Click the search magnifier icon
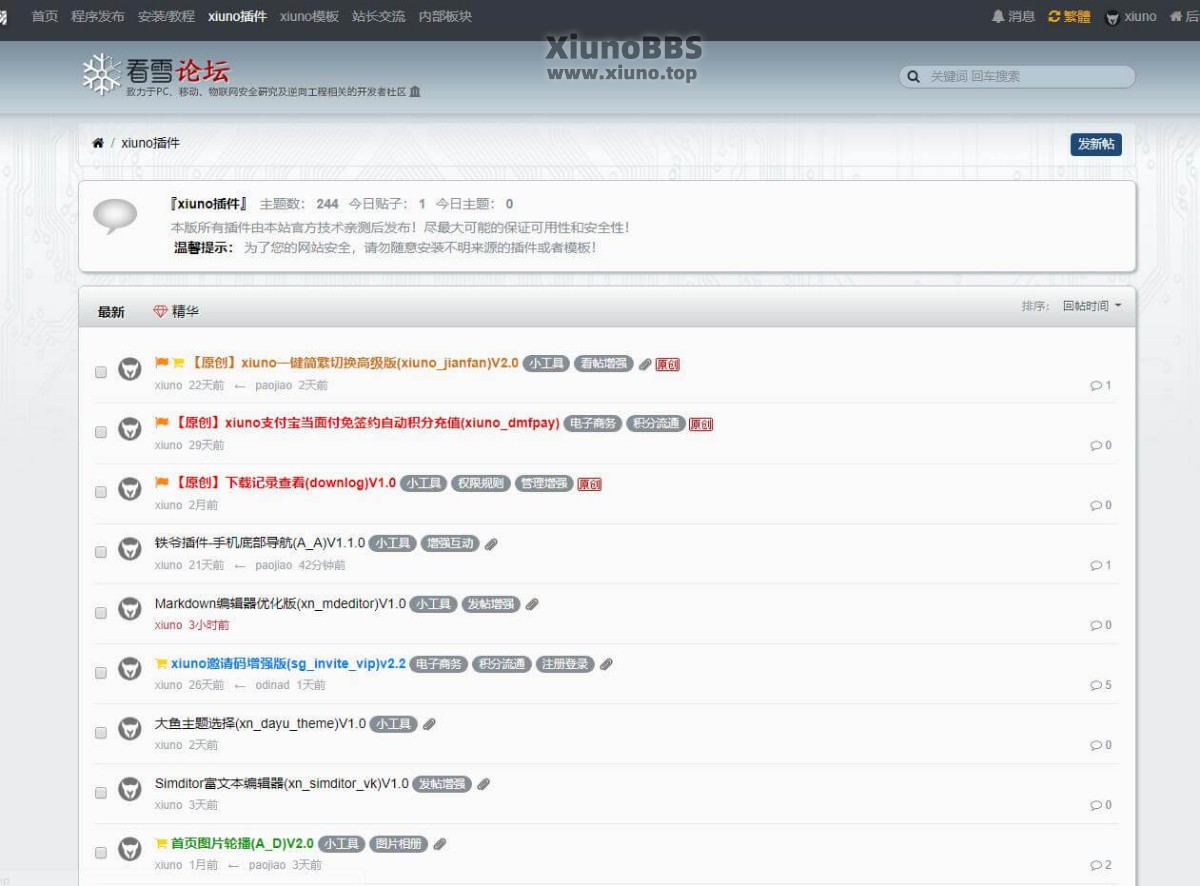This screenshot has height=886, width=1200. click(913, 77)
